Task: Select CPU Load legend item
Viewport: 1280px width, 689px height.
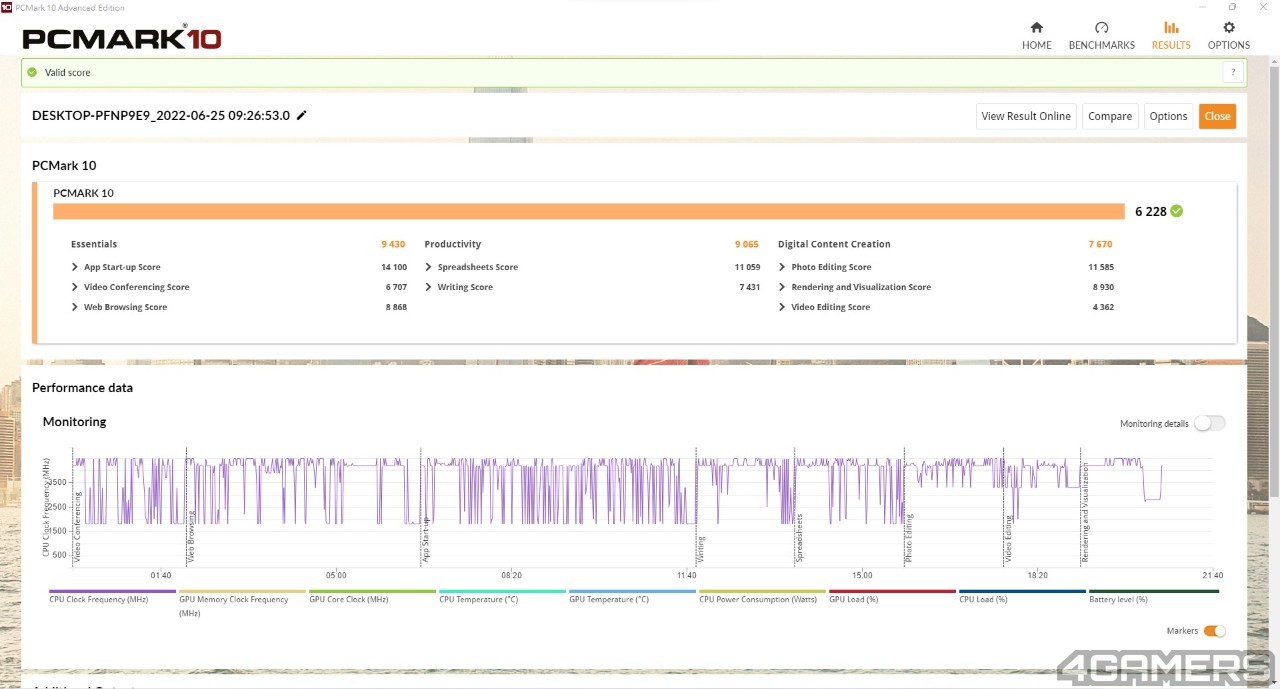Action: click(x=1022, y=596)
